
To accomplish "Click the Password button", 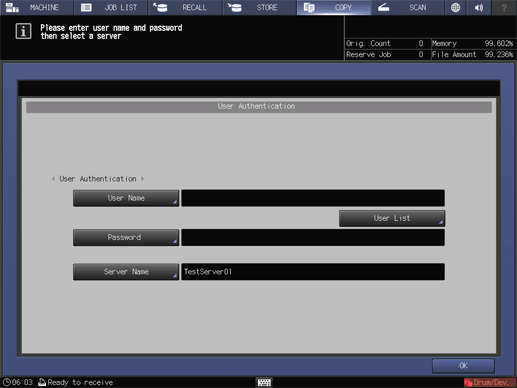I will tap(126, 238).
